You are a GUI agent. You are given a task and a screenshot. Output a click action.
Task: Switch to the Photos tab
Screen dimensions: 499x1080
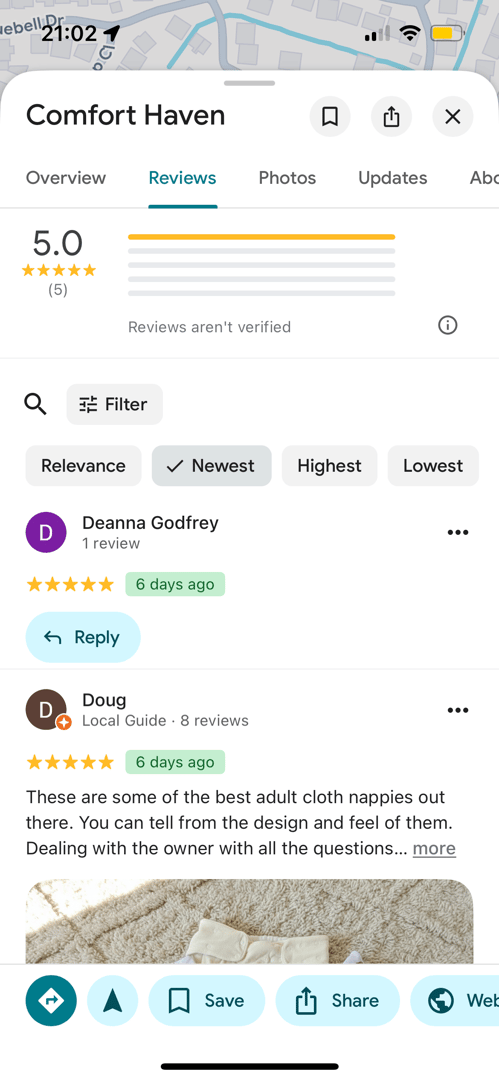tap(287, 178)
